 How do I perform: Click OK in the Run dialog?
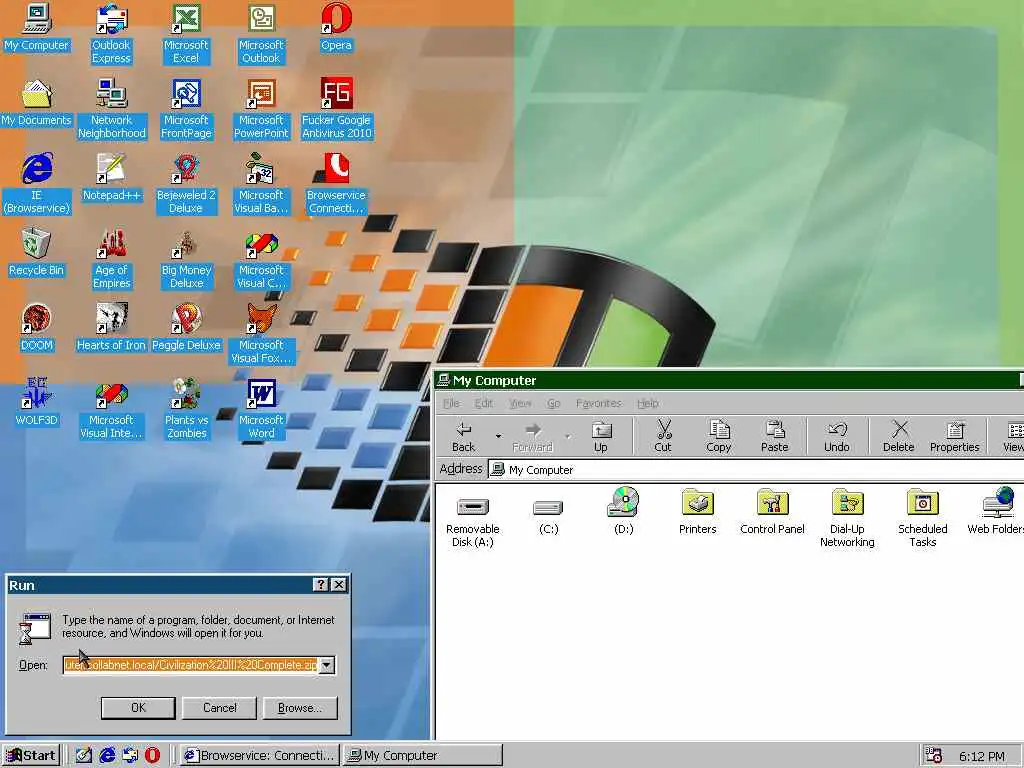[x=138, y=707]
